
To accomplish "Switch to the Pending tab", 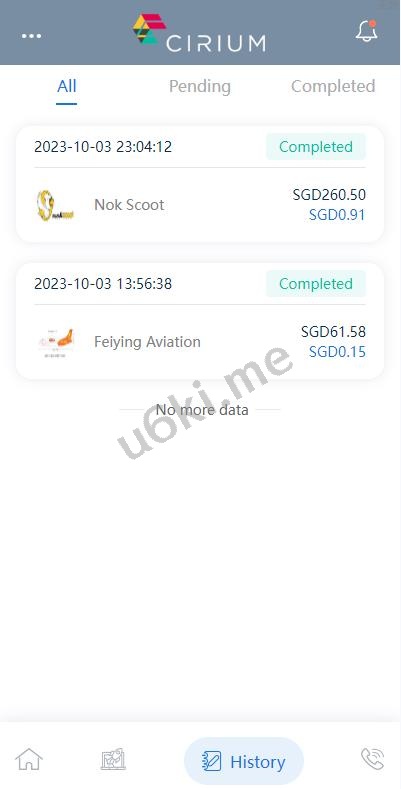I will point(200,86).
